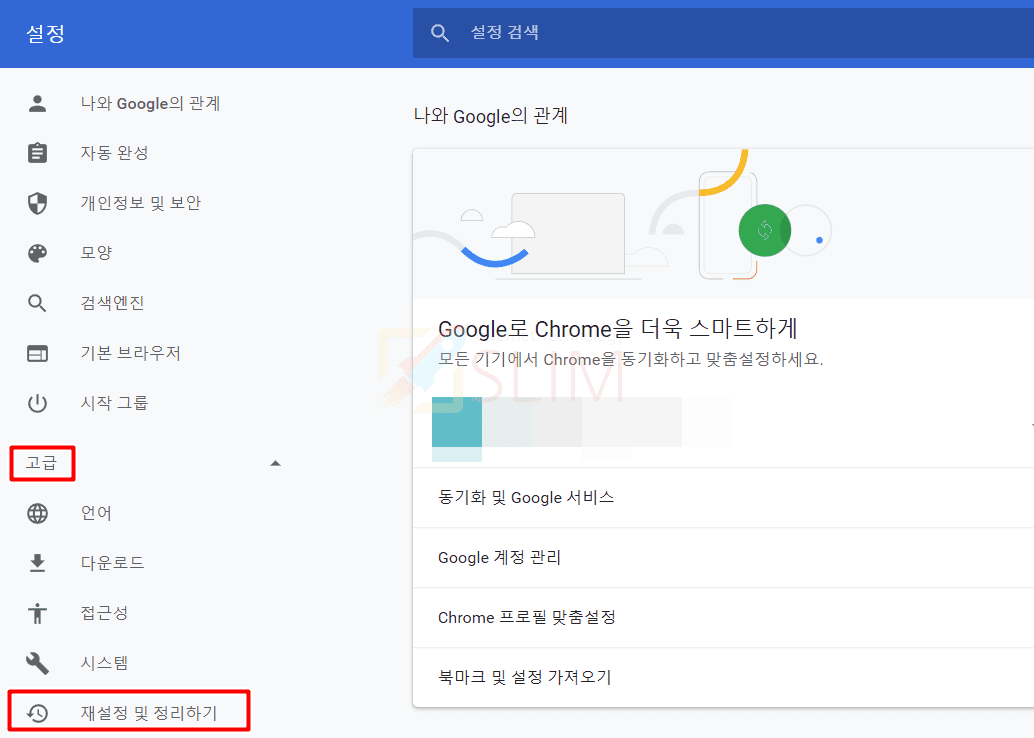Collapse the 고급 advanced section arrow
The image size is (1034, 738).
(x=276, y=464)
